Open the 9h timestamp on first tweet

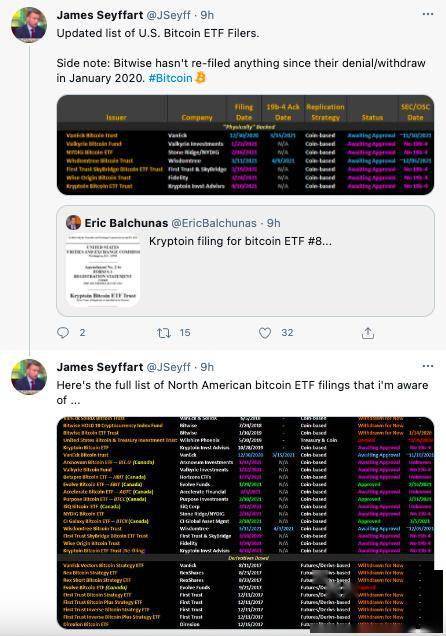(x=207, y=15)
